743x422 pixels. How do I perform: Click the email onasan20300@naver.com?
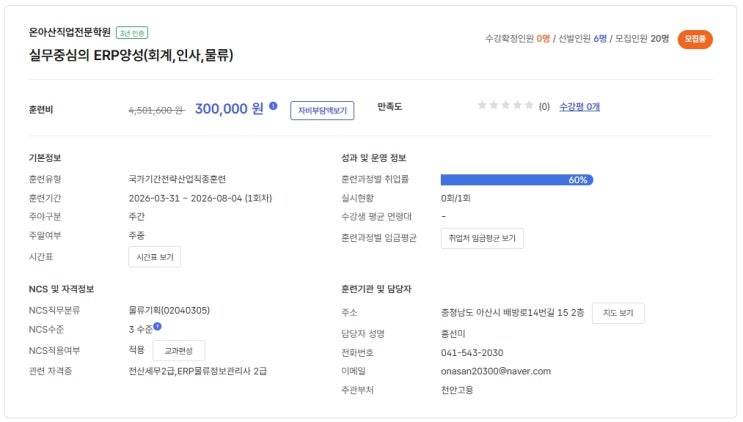(495, 371)
